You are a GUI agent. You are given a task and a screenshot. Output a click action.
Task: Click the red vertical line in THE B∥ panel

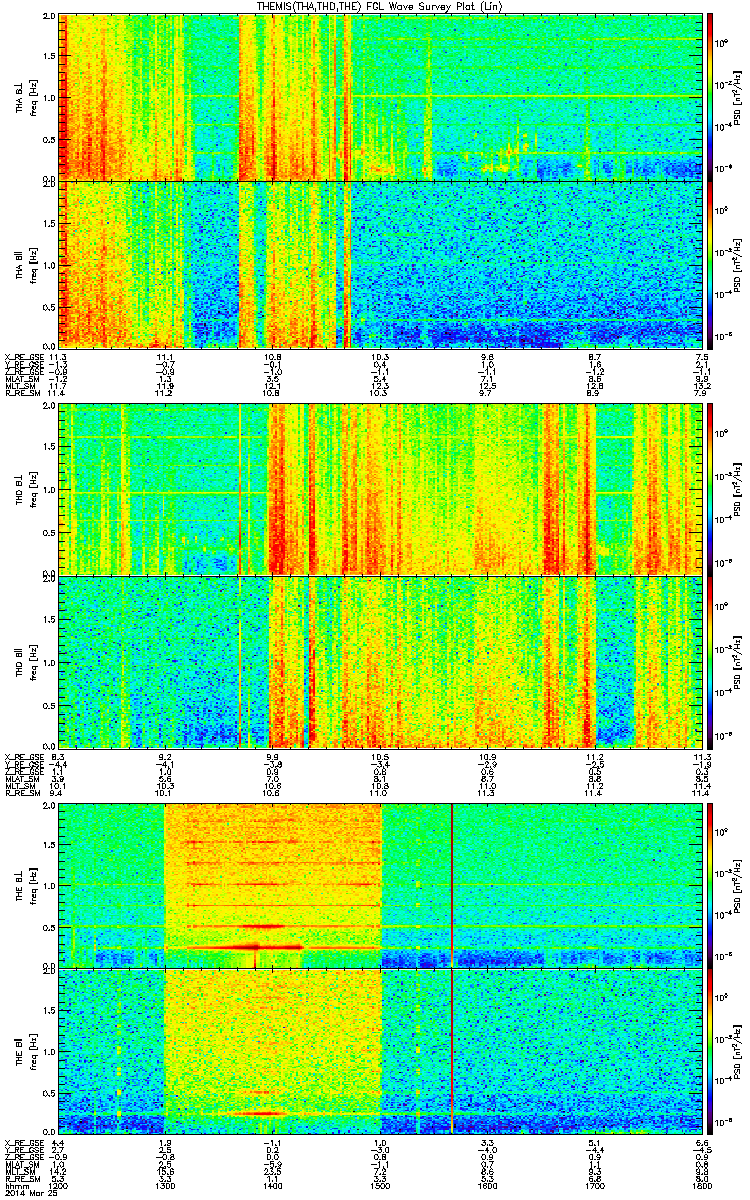[452, 1050]
